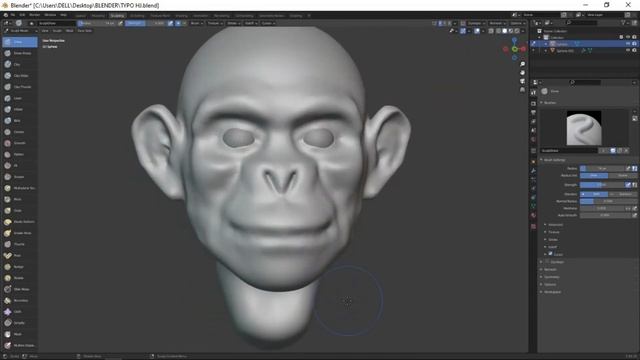Hide the selected Sphere object with eye icon
Screen dimensions: 640x360
(628, 44)
